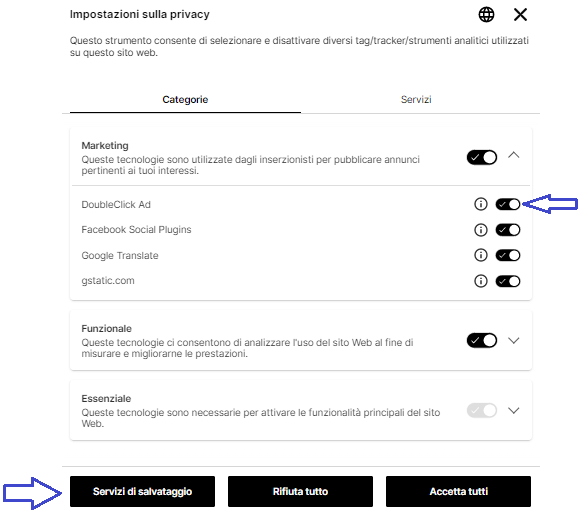Disable the DoubleClick Ad toggle
Viewport: 582px width, 513px height.
point(508,204)
